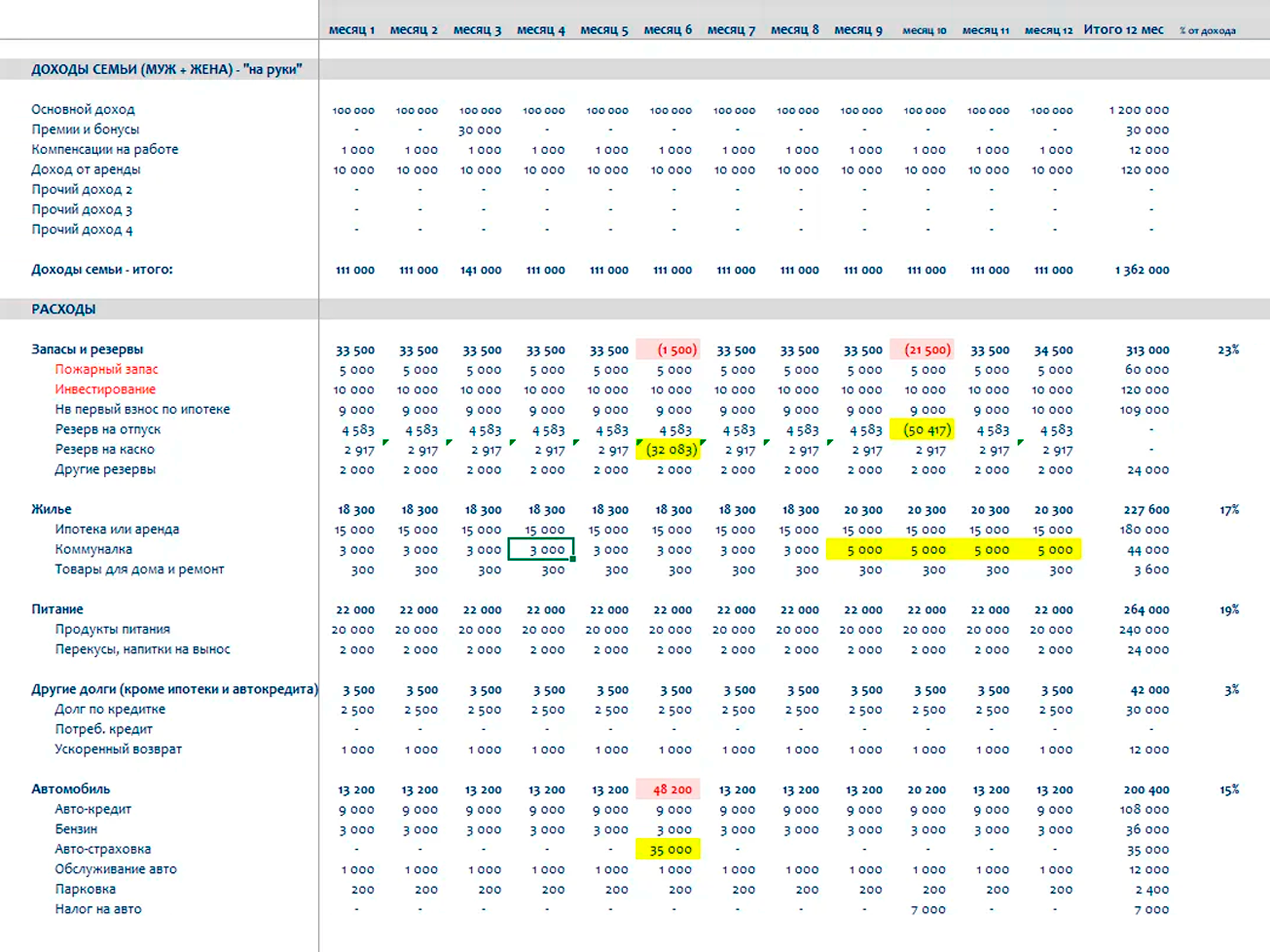The width and height of the screenshot is (1270, 952).
Task: Click the 'Прочий доход 4' label
Action: coord(82,230)
